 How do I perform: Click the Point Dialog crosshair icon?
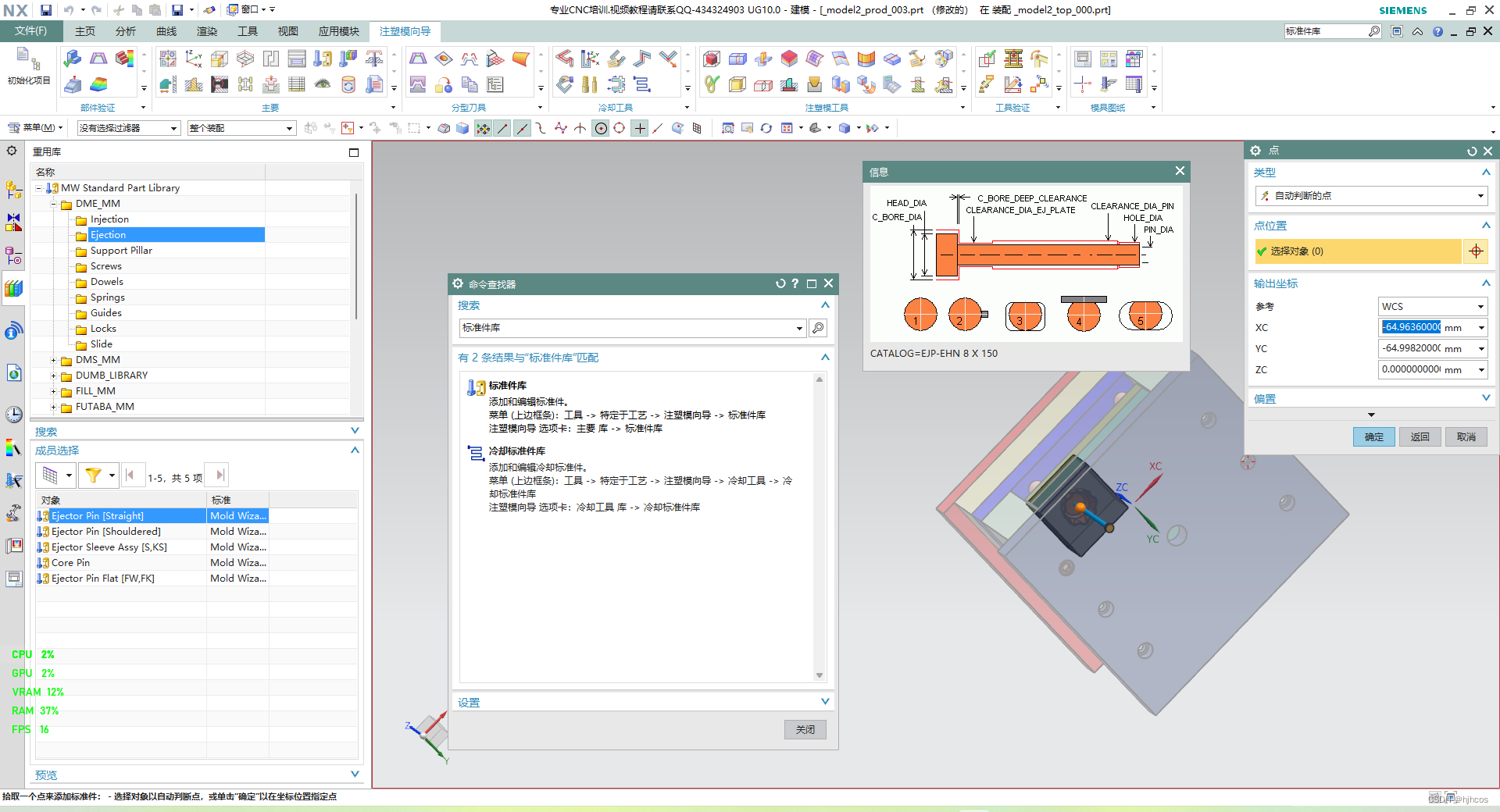point(1476,251)
